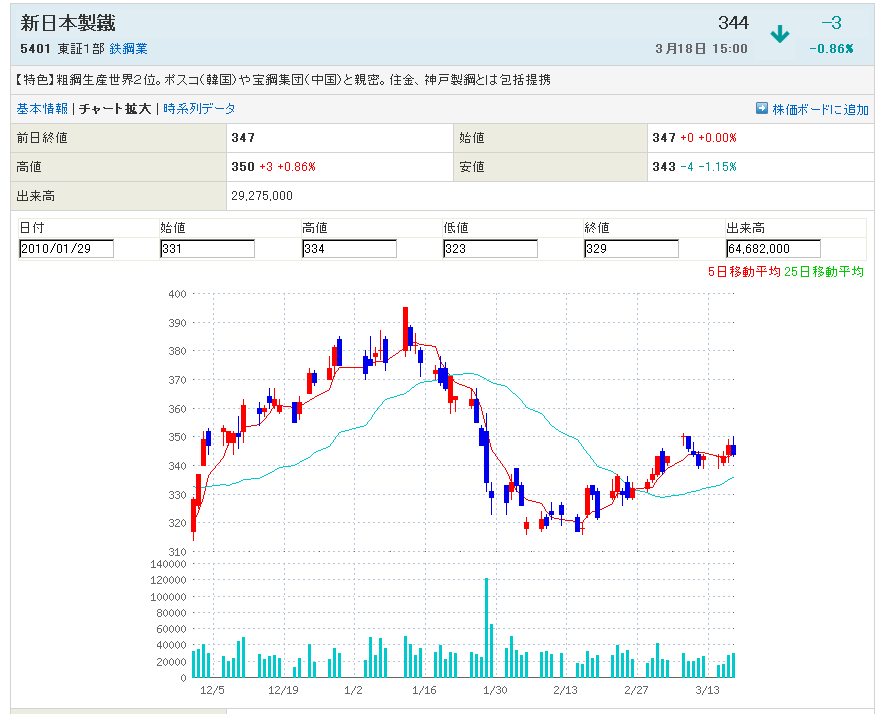This screenshot has width=879, height=714.
Task: Click the 出来高 input field showing 64,682,000
Action: point(773,249)
